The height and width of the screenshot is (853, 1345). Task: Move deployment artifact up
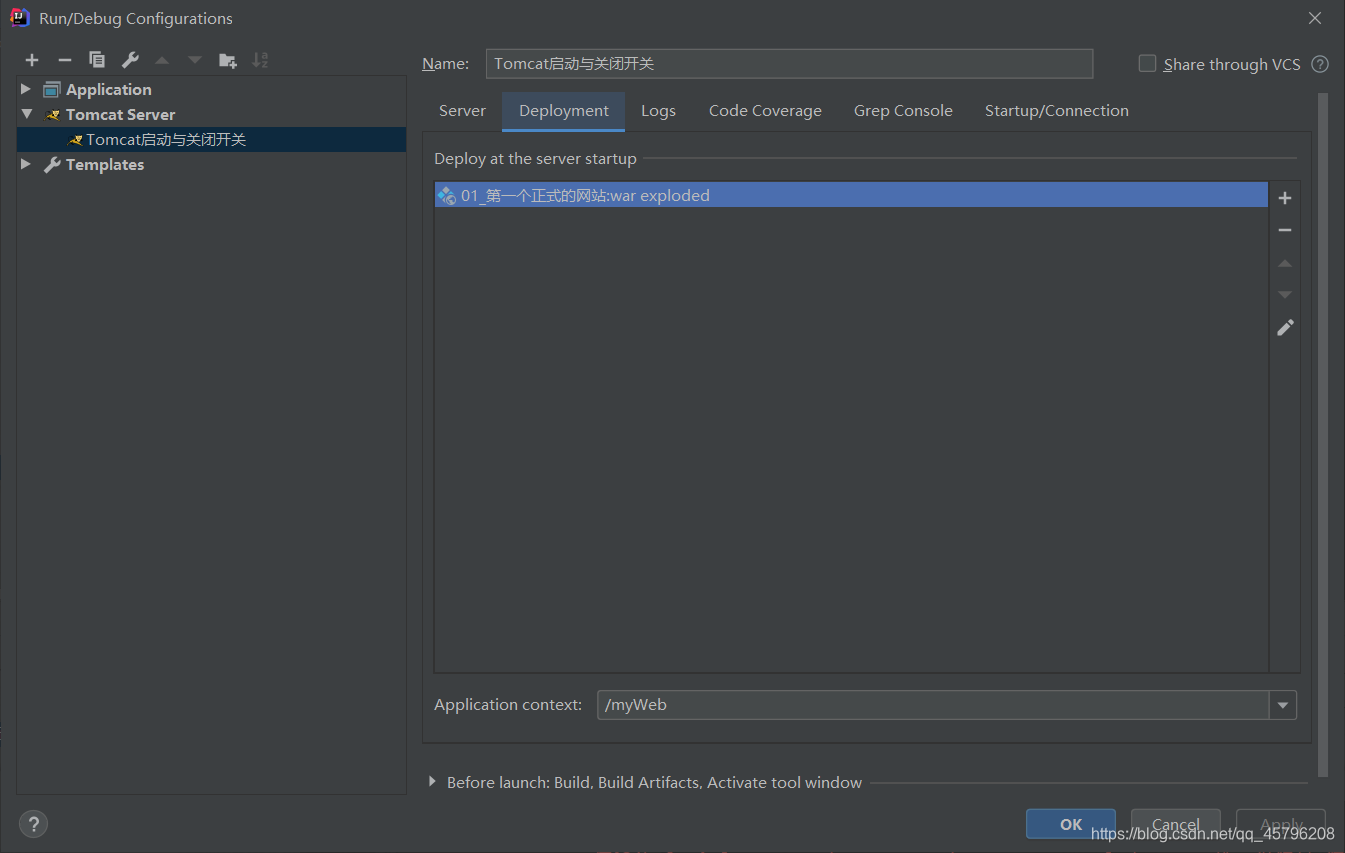pos(1285,263)
